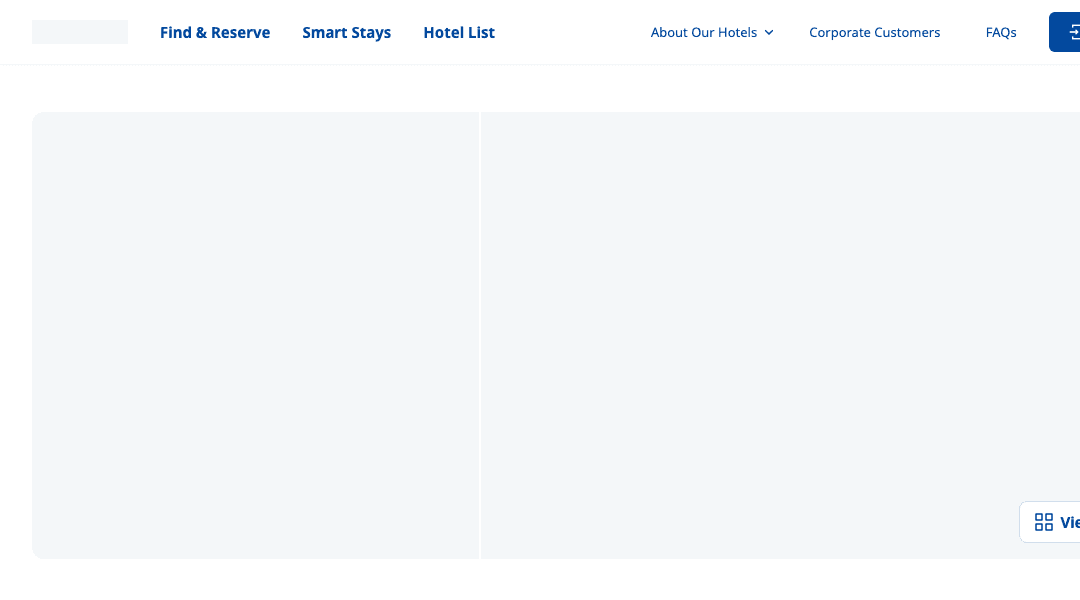Expand the About Our Hotels dropdown
1080x600 pixels.
point(712,32)
